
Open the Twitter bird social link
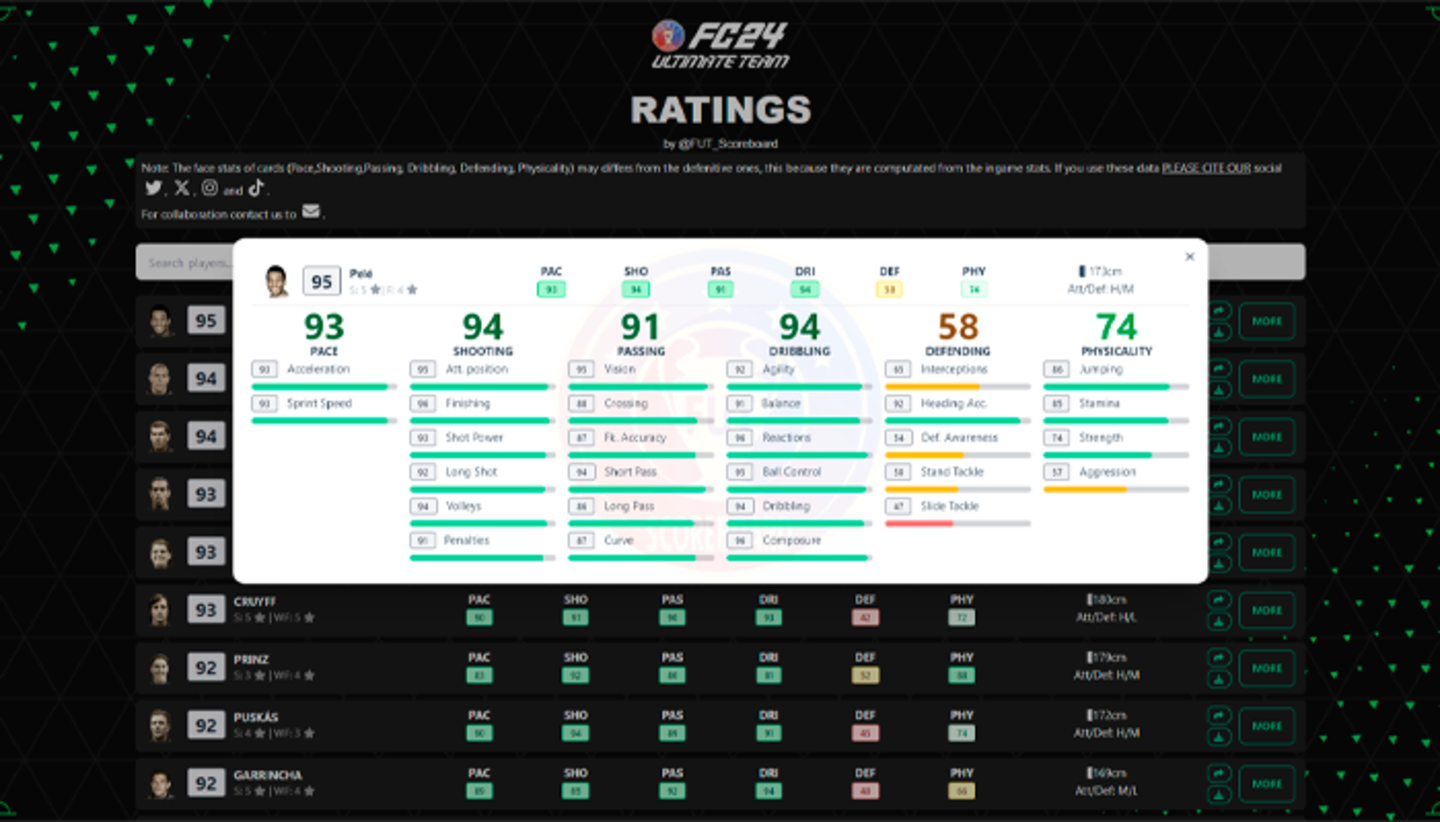point(153,188)
